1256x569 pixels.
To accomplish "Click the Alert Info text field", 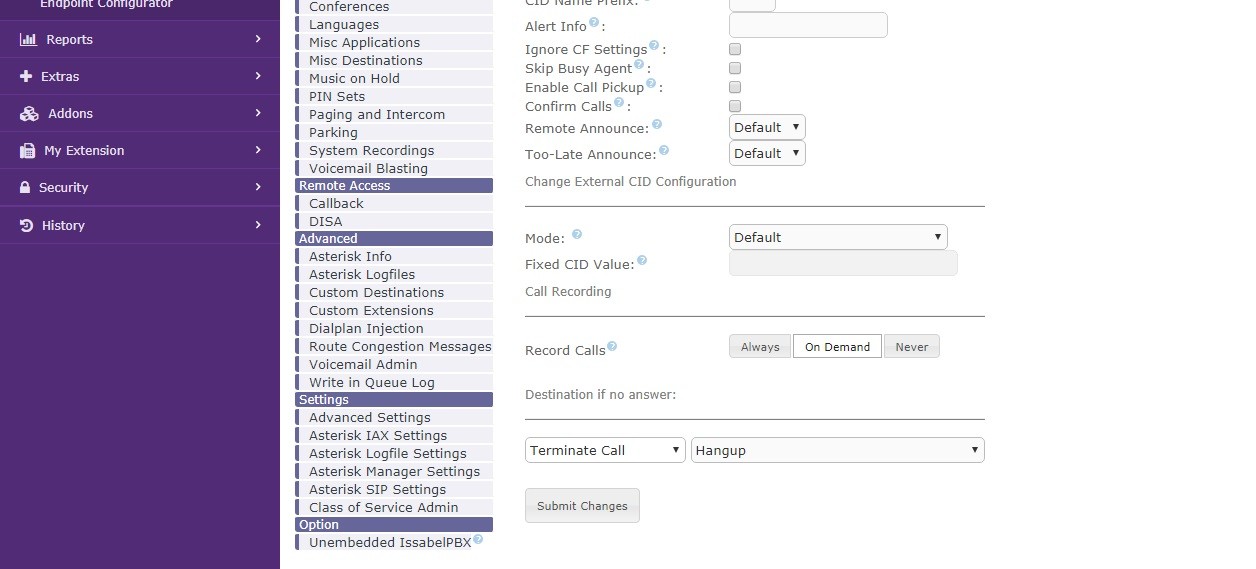I will pyautogui.click(x=808, y=25).
